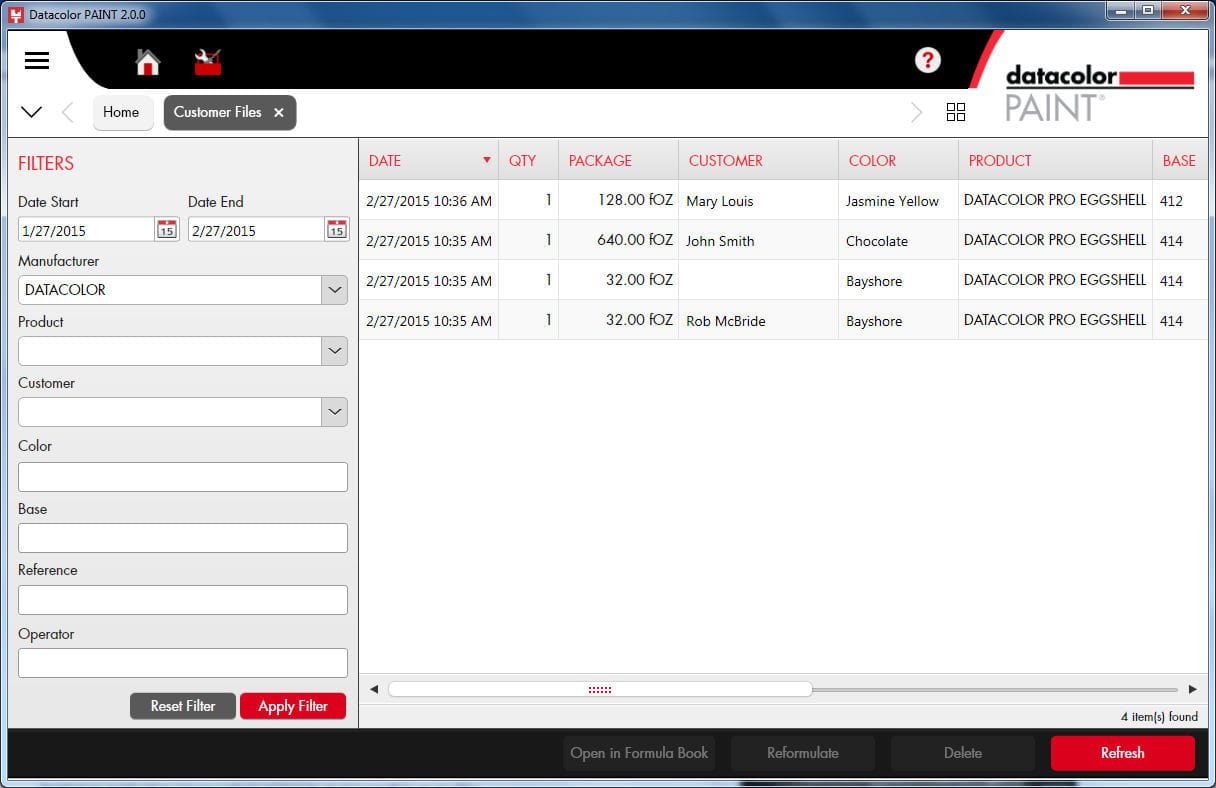Click Open in Formula Book button
This screenshot has height=788, width=1216.
coord(639,753)
